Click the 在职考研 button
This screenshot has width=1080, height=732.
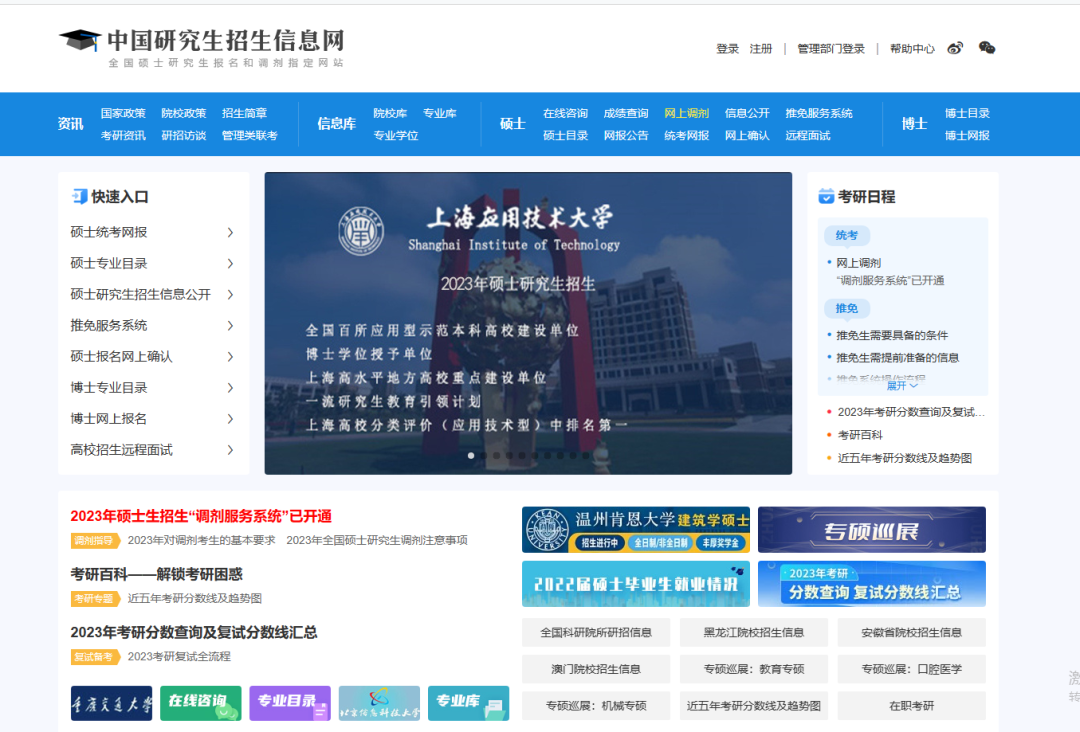tap(911, 705)
